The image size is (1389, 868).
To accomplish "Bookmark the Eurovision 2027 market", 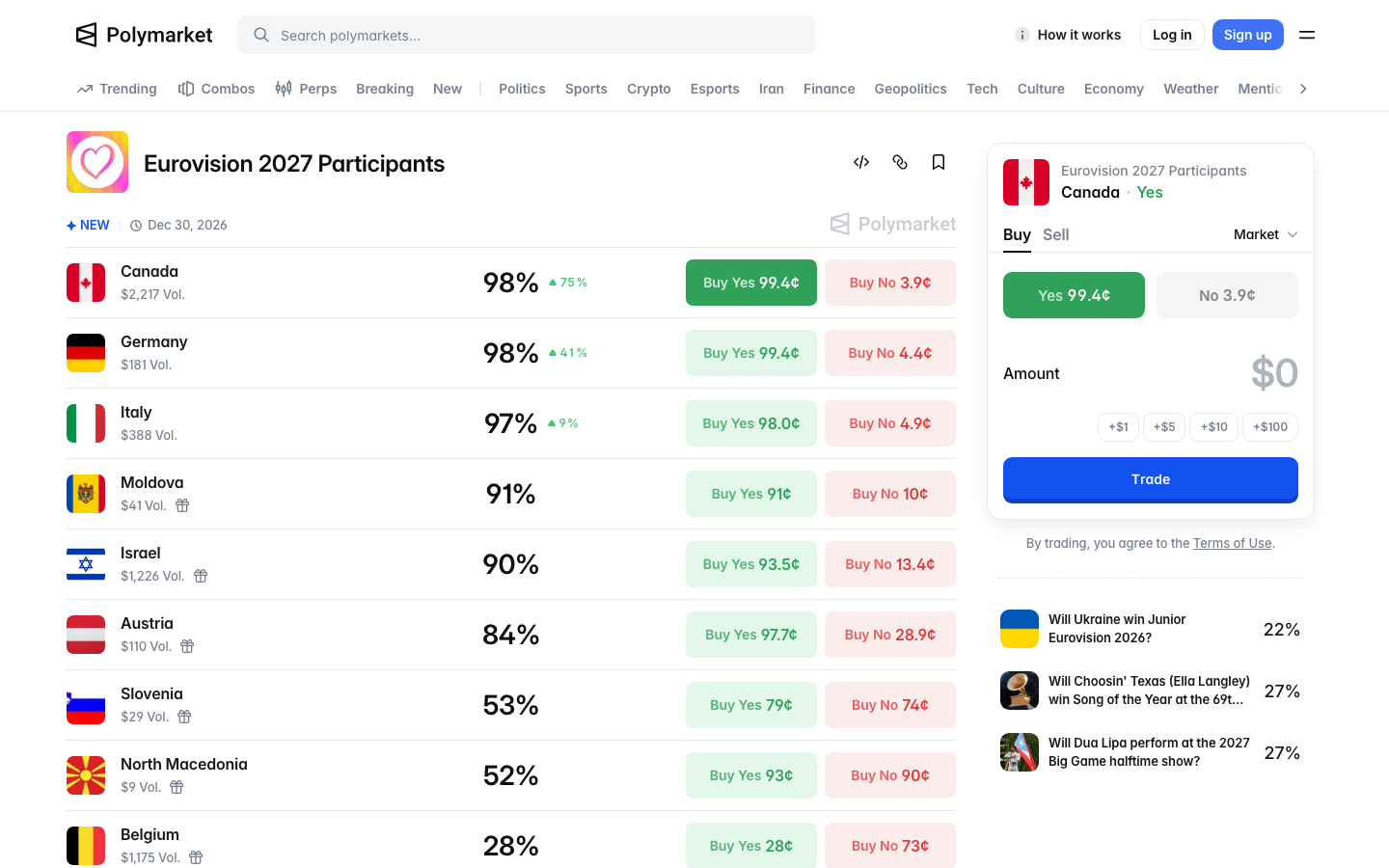I will pyautogui.click(x=939, y=162).
